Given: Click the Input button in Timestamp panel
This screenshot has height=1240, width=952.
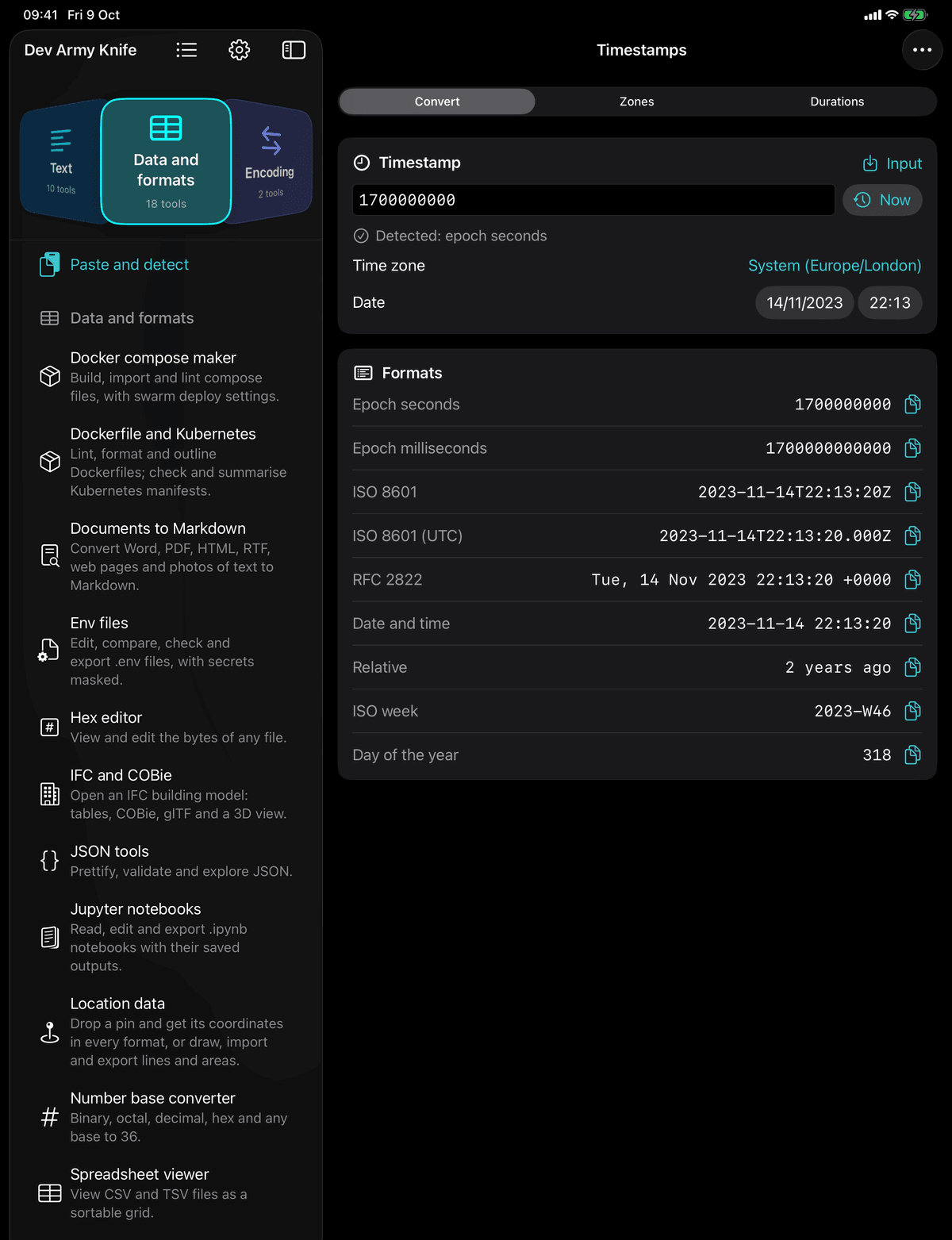Looking at the screenshot, I should coord(892,163).
